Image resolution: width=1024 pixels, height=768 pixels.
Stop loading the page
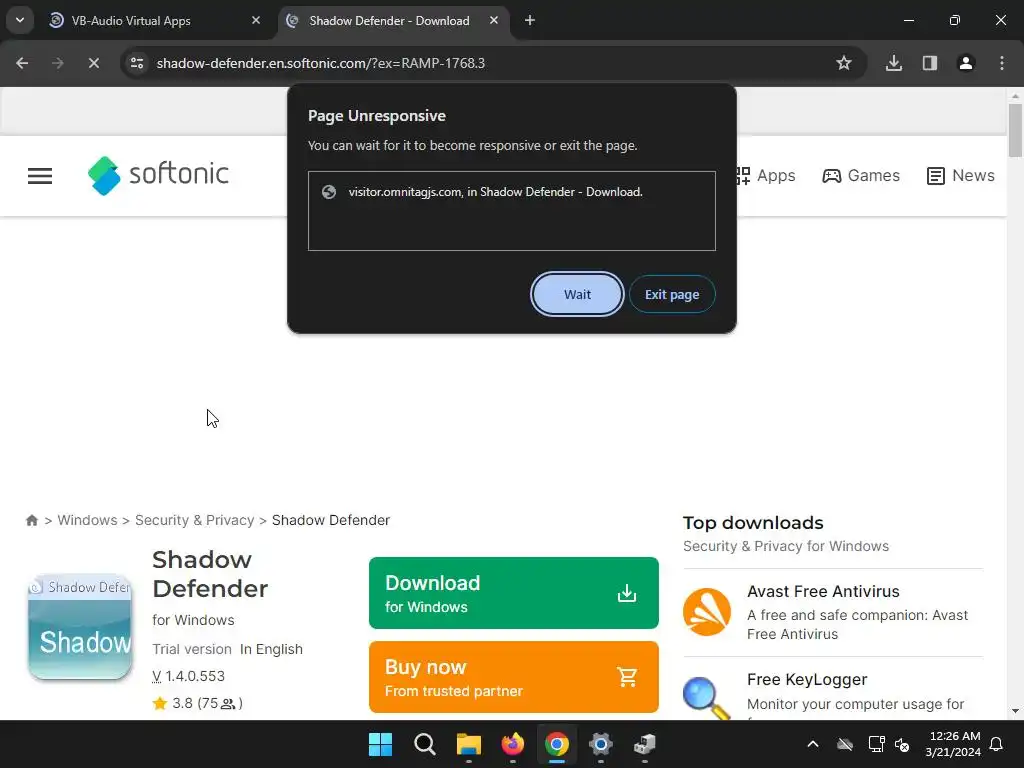point(93,63)
